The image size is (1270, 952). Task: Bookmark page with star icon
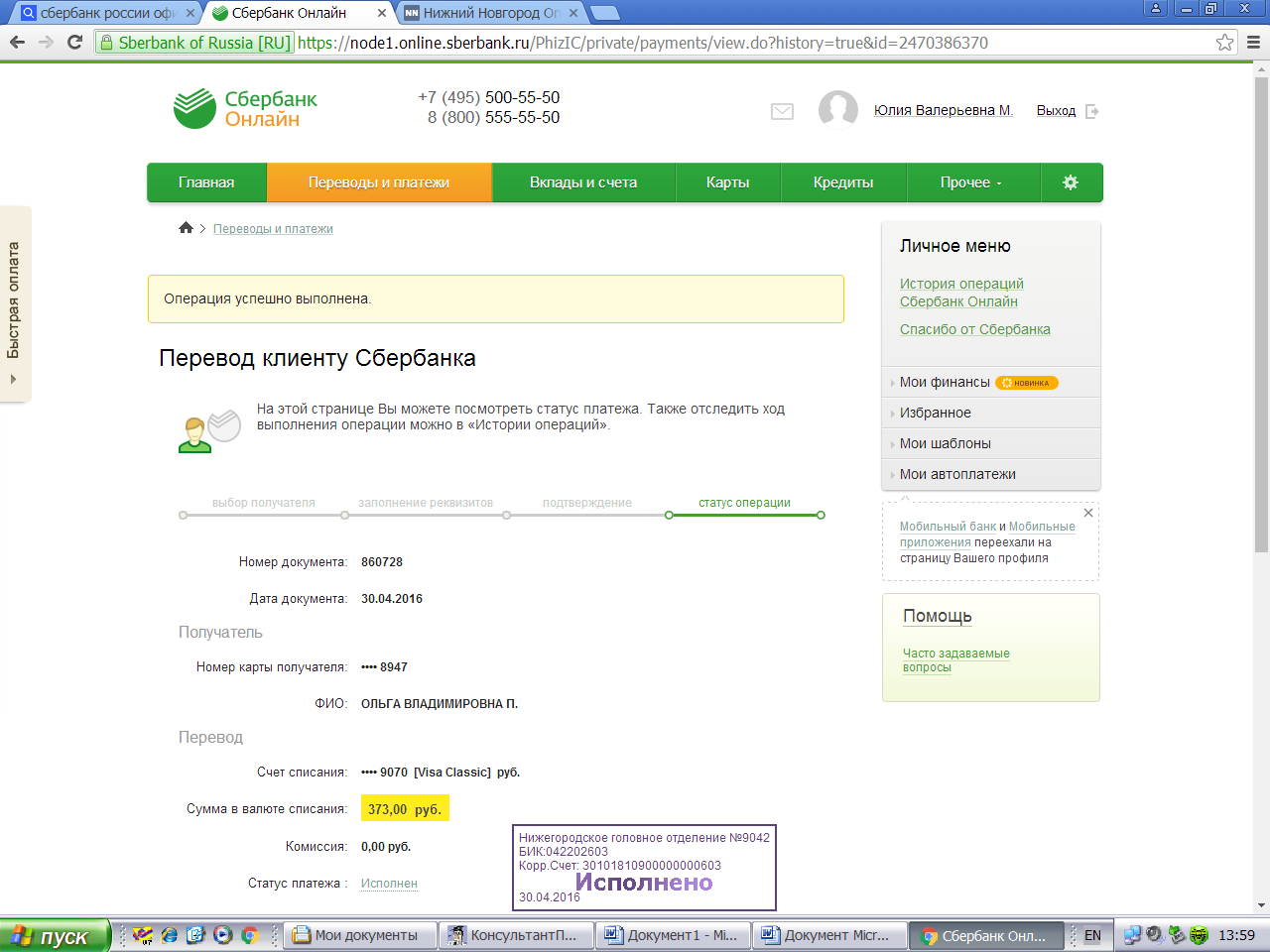(x=1225, y=42)
